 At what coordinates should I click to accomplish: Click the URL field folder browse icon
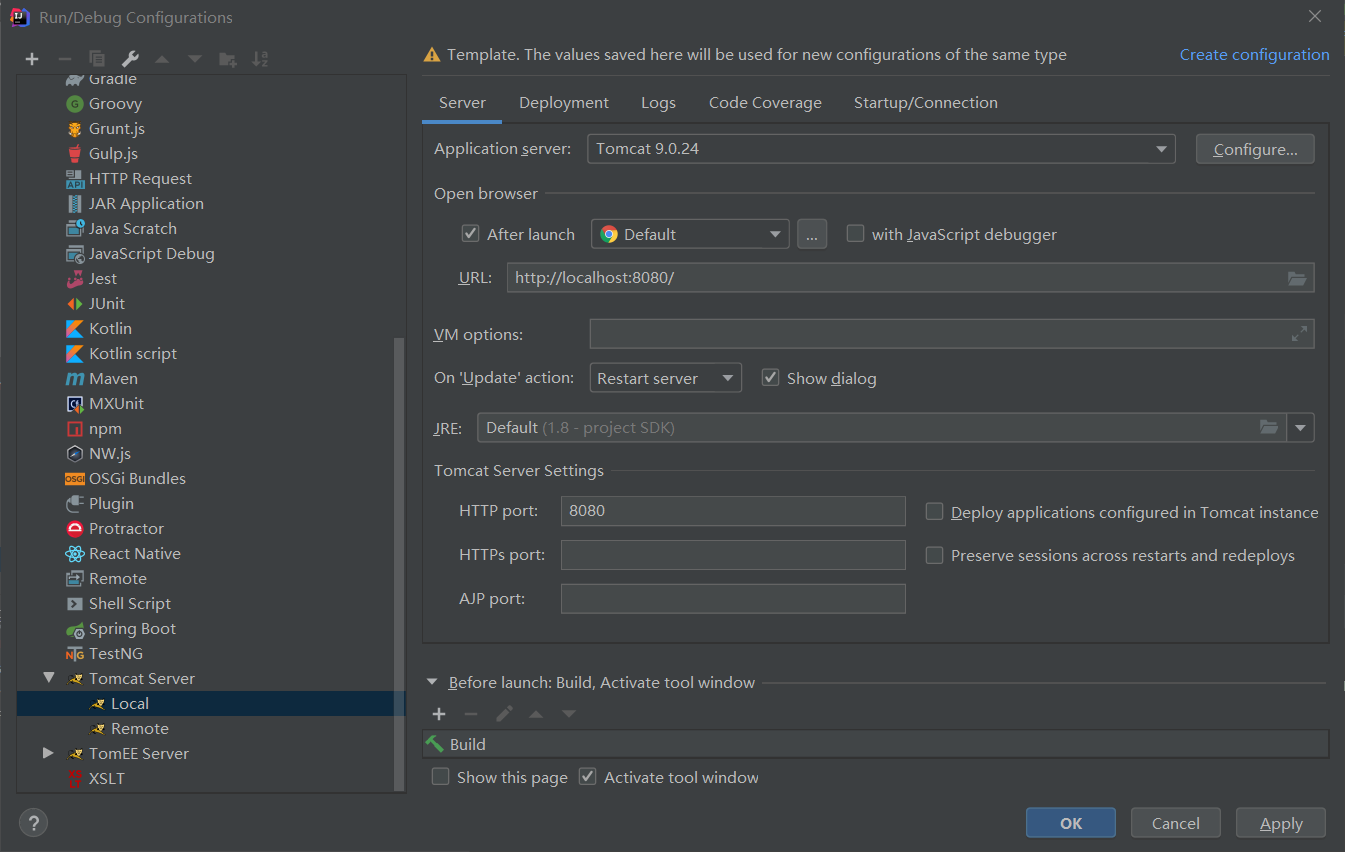point(1297,278)
